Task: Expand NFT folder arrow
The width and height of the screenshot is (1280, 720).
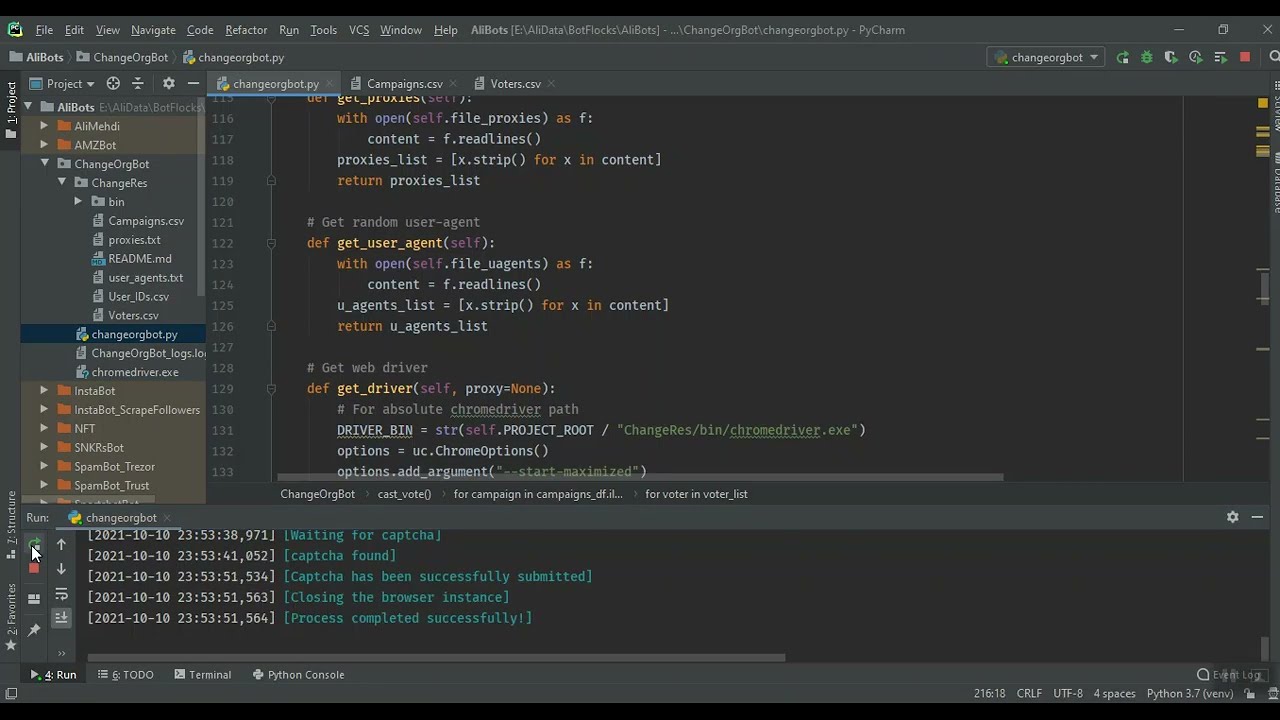Action: tap(44, 429)
